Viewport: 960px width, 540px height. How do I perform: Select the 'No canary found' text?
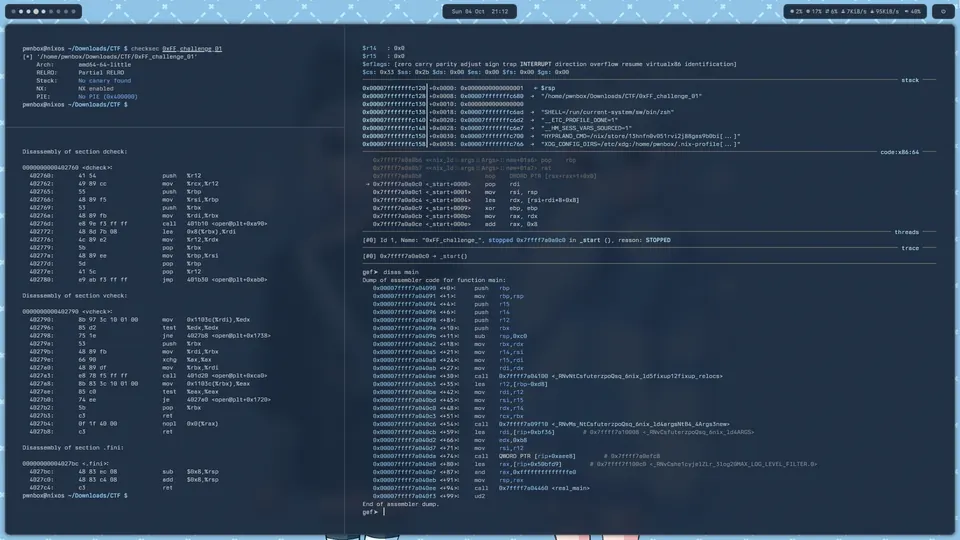104,80
